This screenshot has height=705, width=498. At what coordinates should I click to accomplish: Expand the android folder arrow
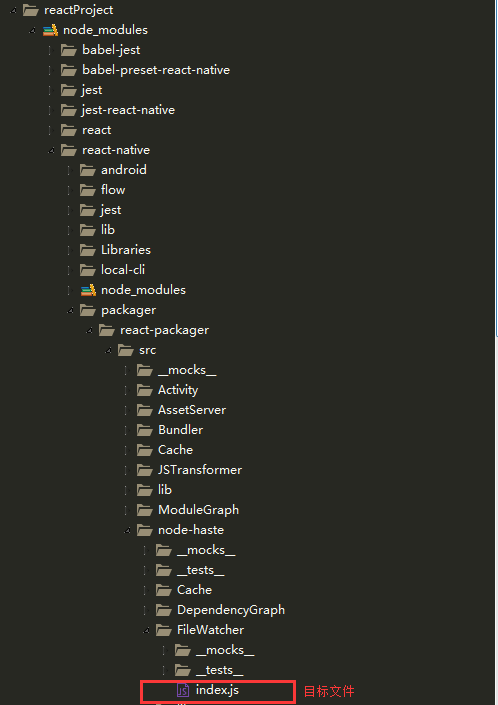click(70, 170)
